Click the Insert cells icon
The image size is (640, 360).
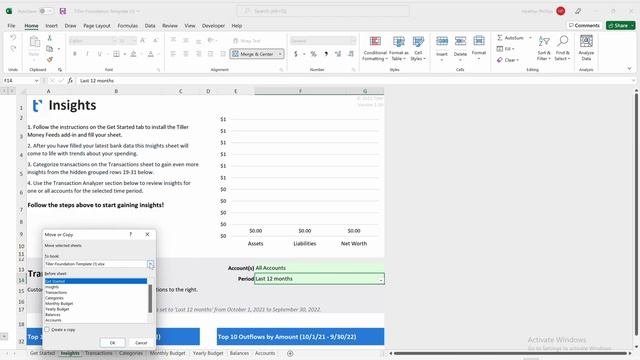442,41
